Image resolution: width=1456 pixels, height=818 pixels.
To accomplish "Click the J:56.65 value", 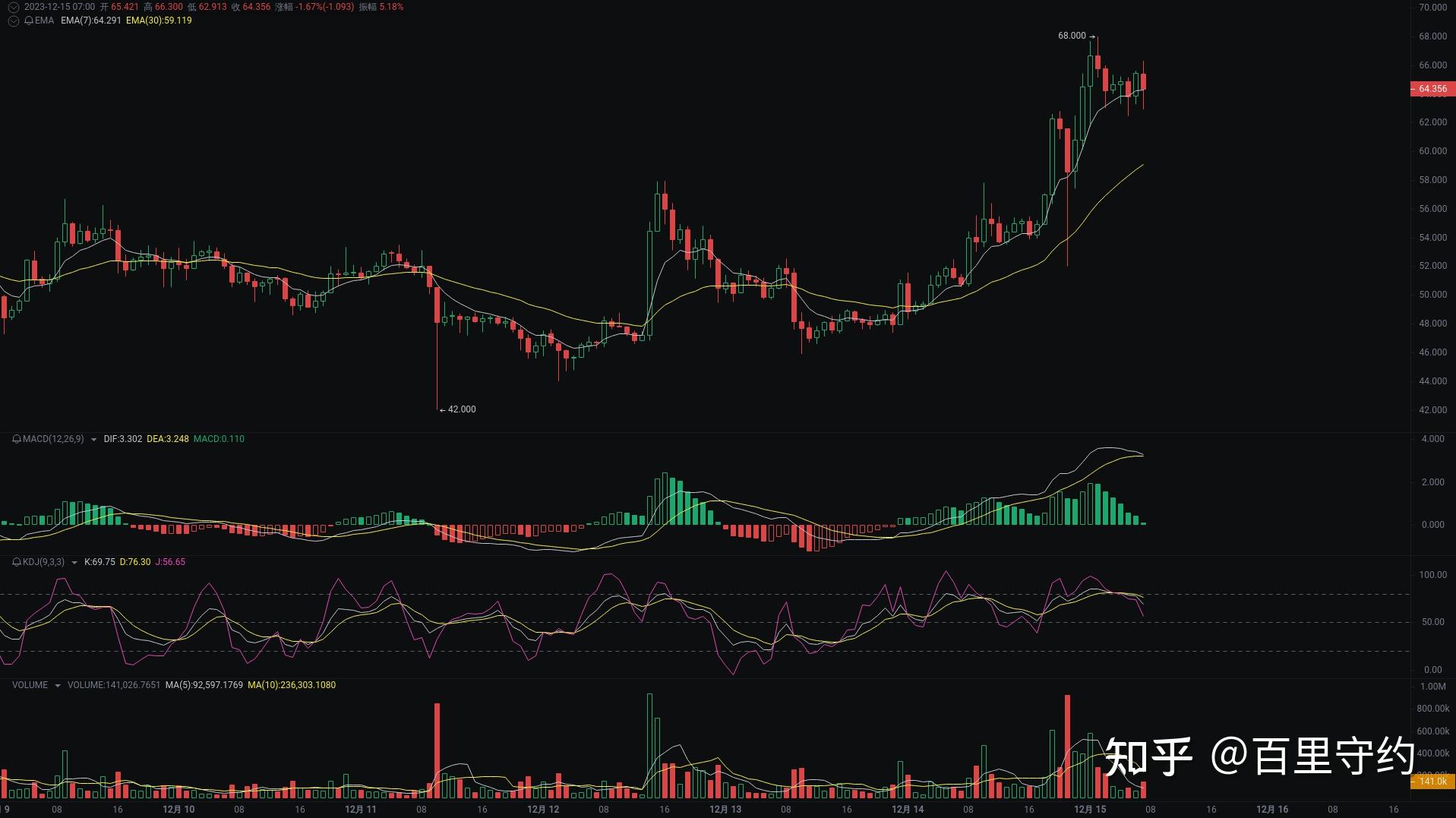I will click(170, 562).
